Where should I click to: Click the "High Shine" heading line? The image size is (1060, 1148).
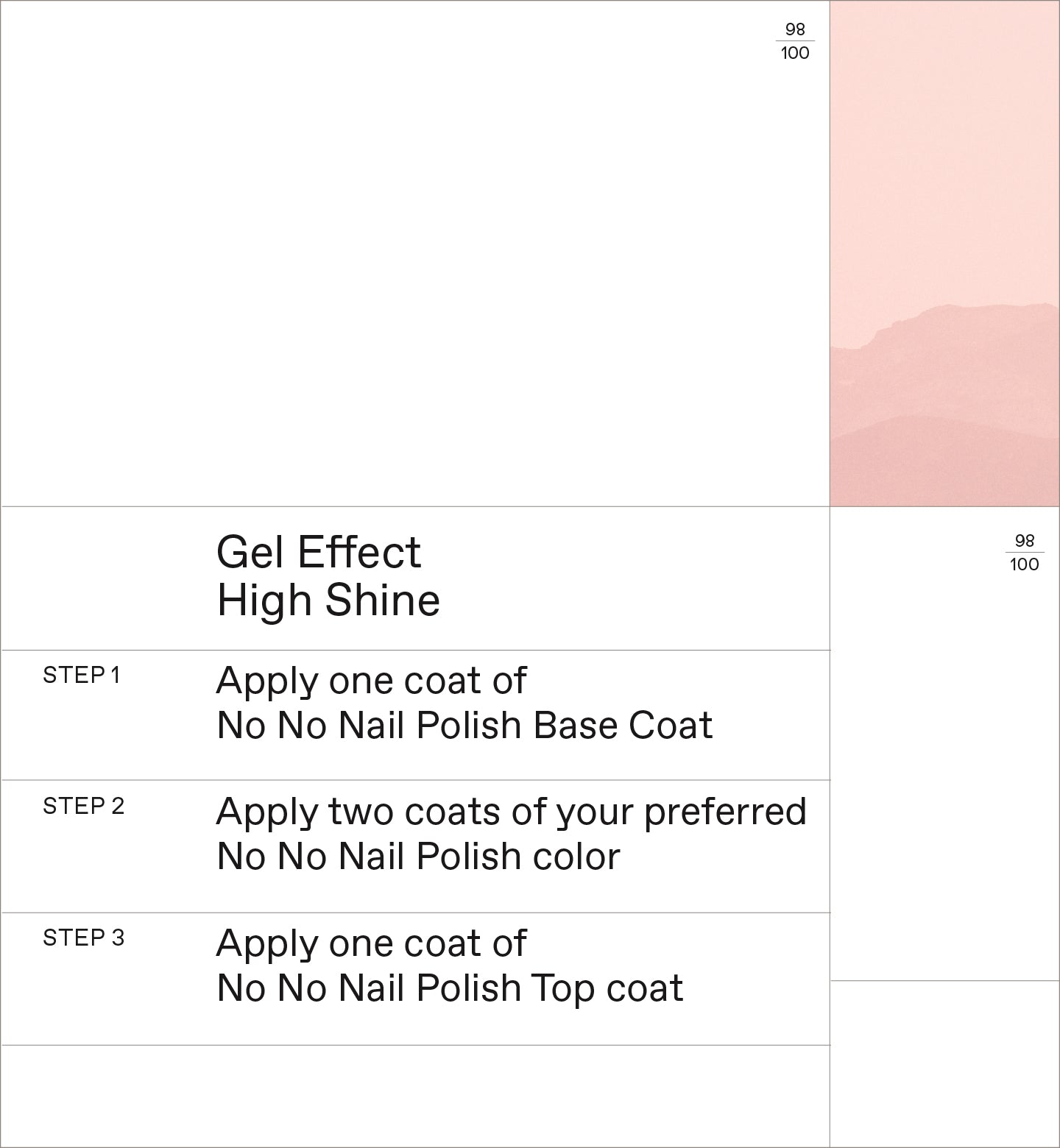pos(328,600)
